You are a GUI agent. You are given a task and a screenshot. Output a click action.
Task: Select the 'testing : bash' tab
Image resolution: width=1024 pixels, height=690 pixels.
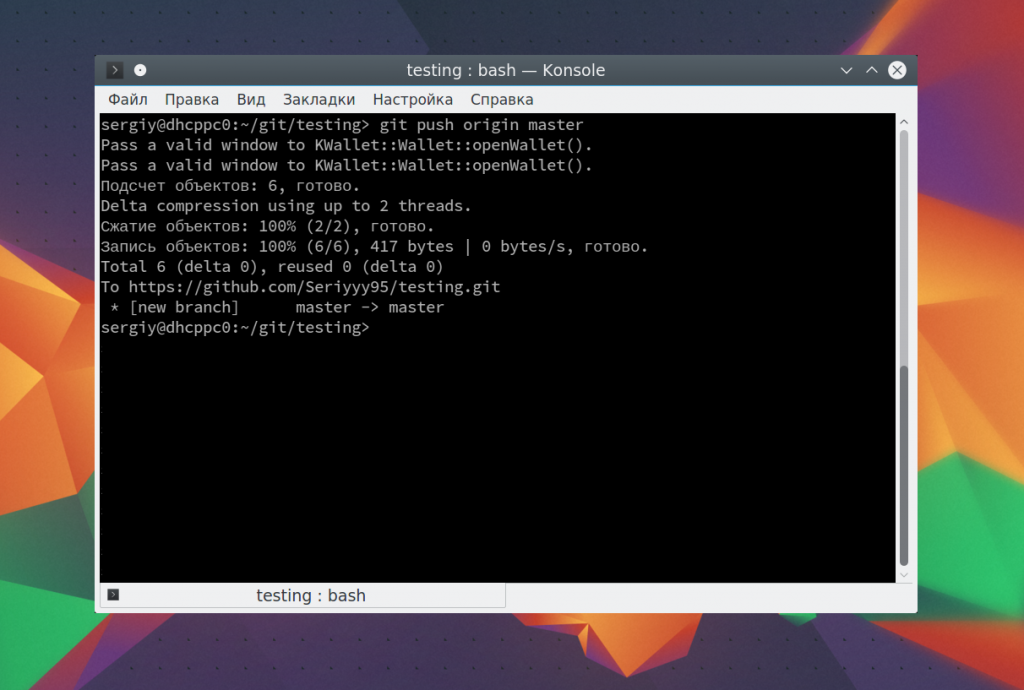(x=310, y=596)
